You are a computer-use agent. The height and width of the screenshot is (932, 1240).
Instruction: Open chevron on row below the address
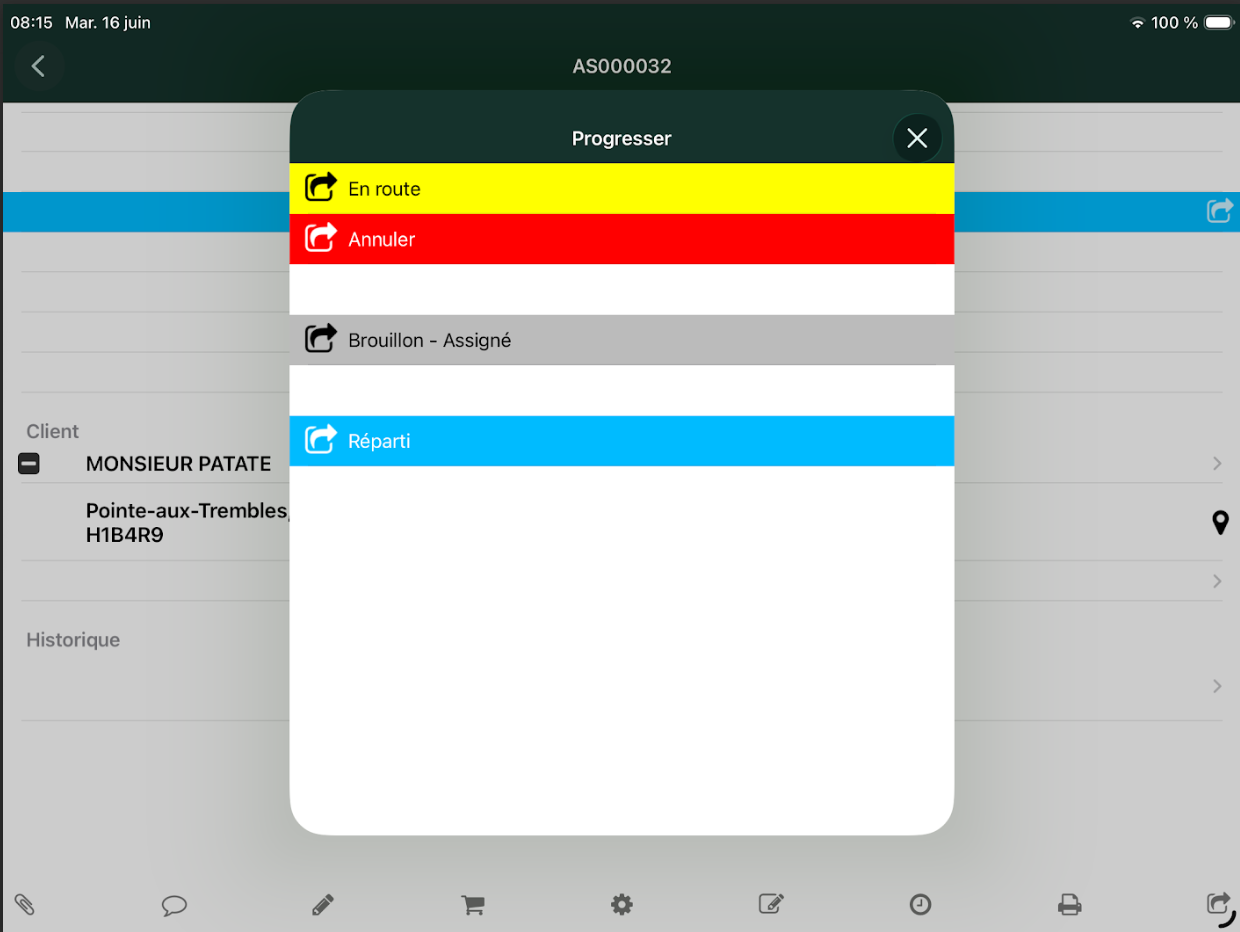[x=1217, y=581]
